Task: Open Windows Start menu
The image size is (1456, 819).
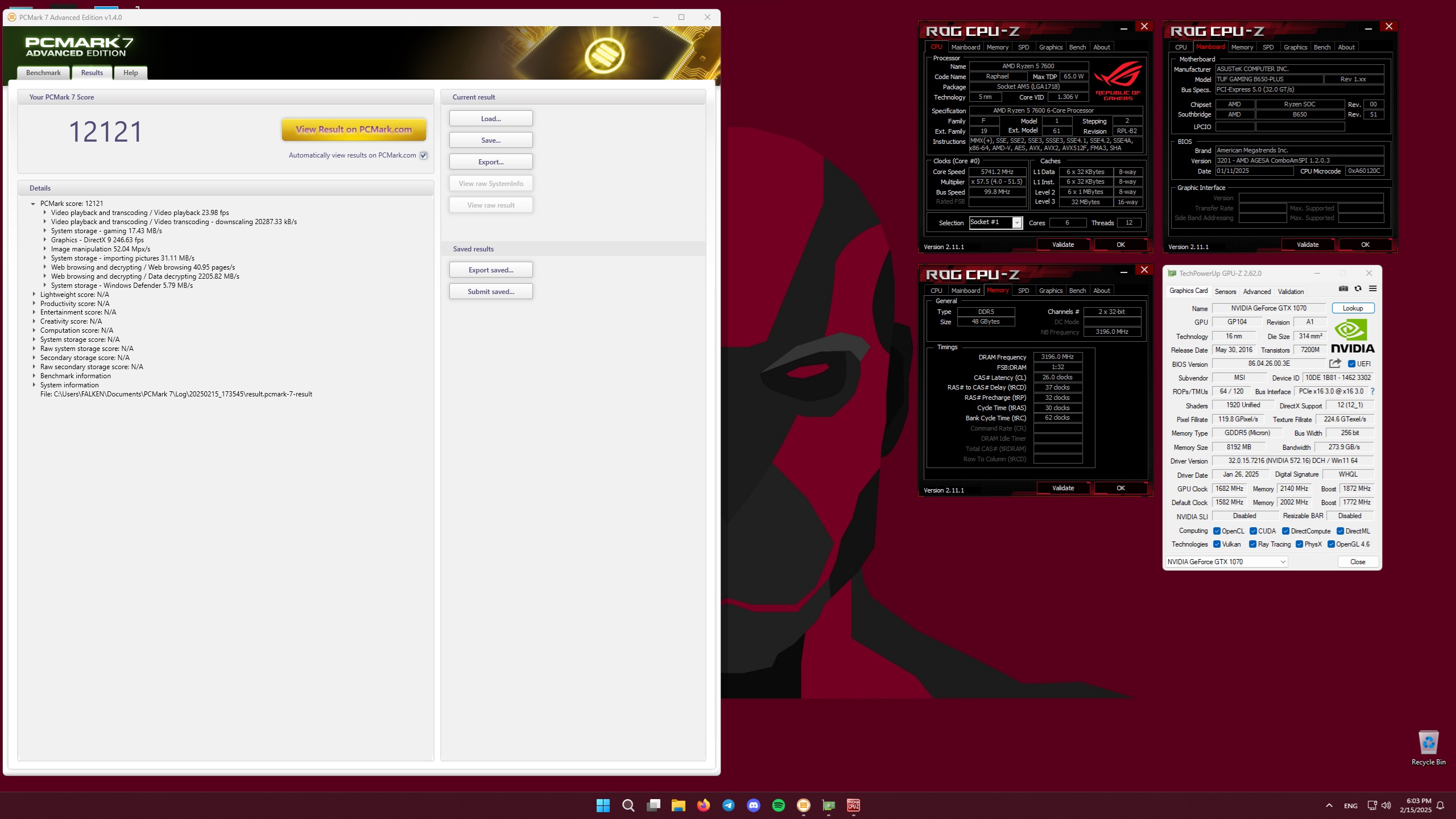Action: 603,805
